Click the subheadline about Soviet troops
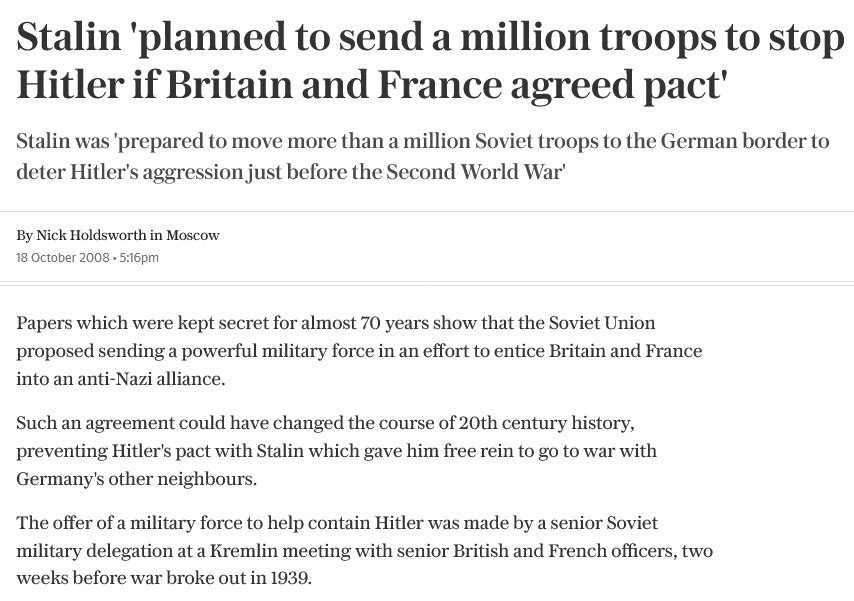 coord(423,156)
